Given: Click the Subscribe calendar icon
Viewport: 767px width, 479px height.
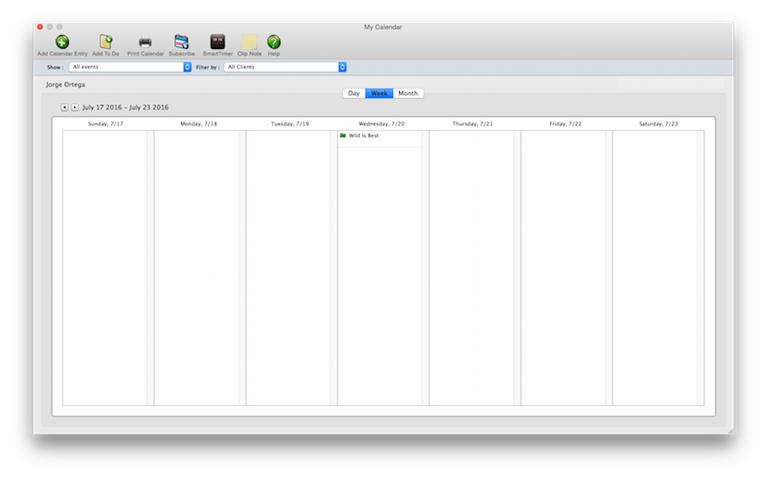Looking at the screenshot, I should tap(181, 42).
